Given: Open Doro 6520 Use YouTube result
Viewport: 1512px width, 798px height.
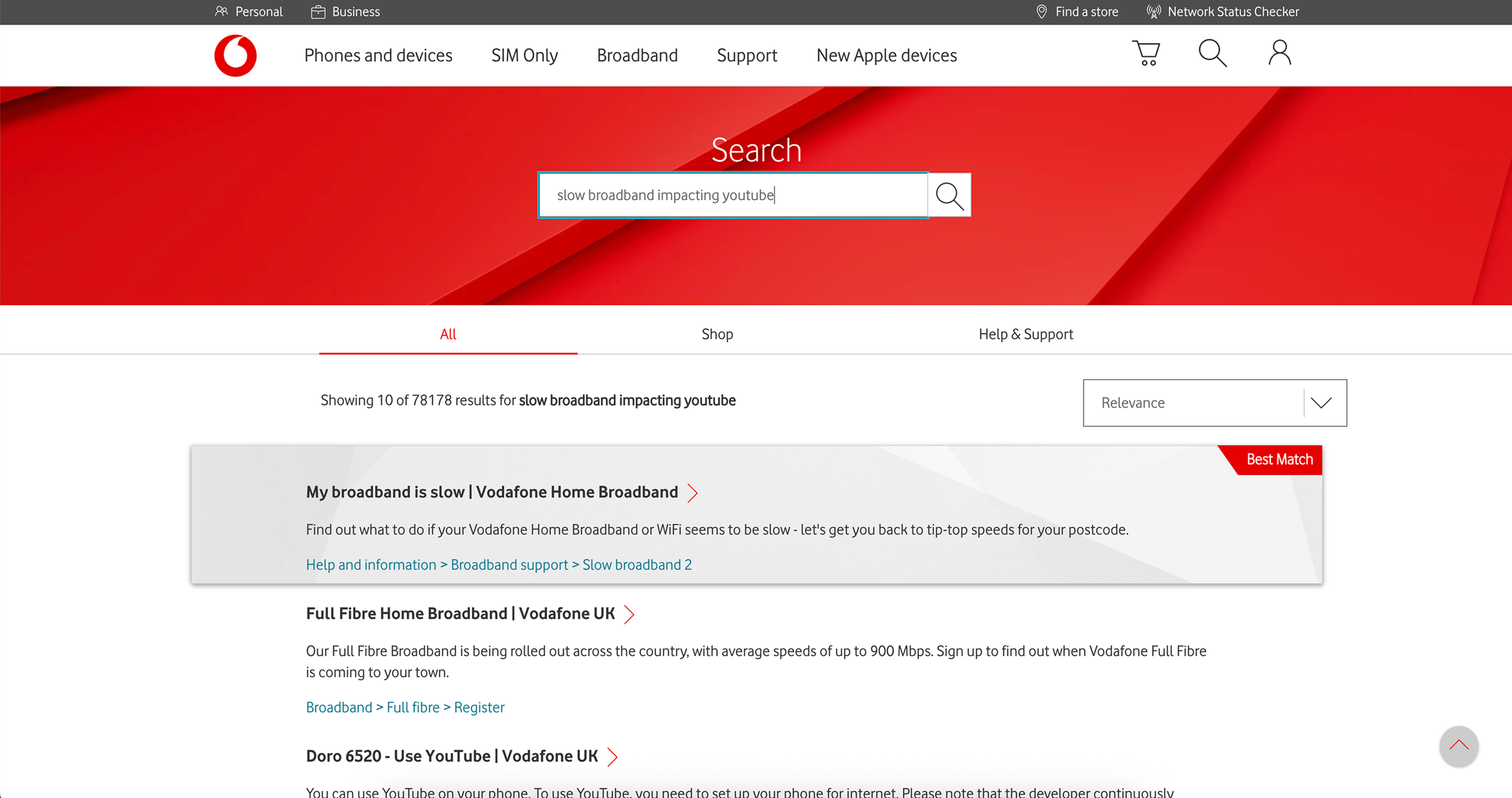Looking at the screenshot, I should (452, 756).
